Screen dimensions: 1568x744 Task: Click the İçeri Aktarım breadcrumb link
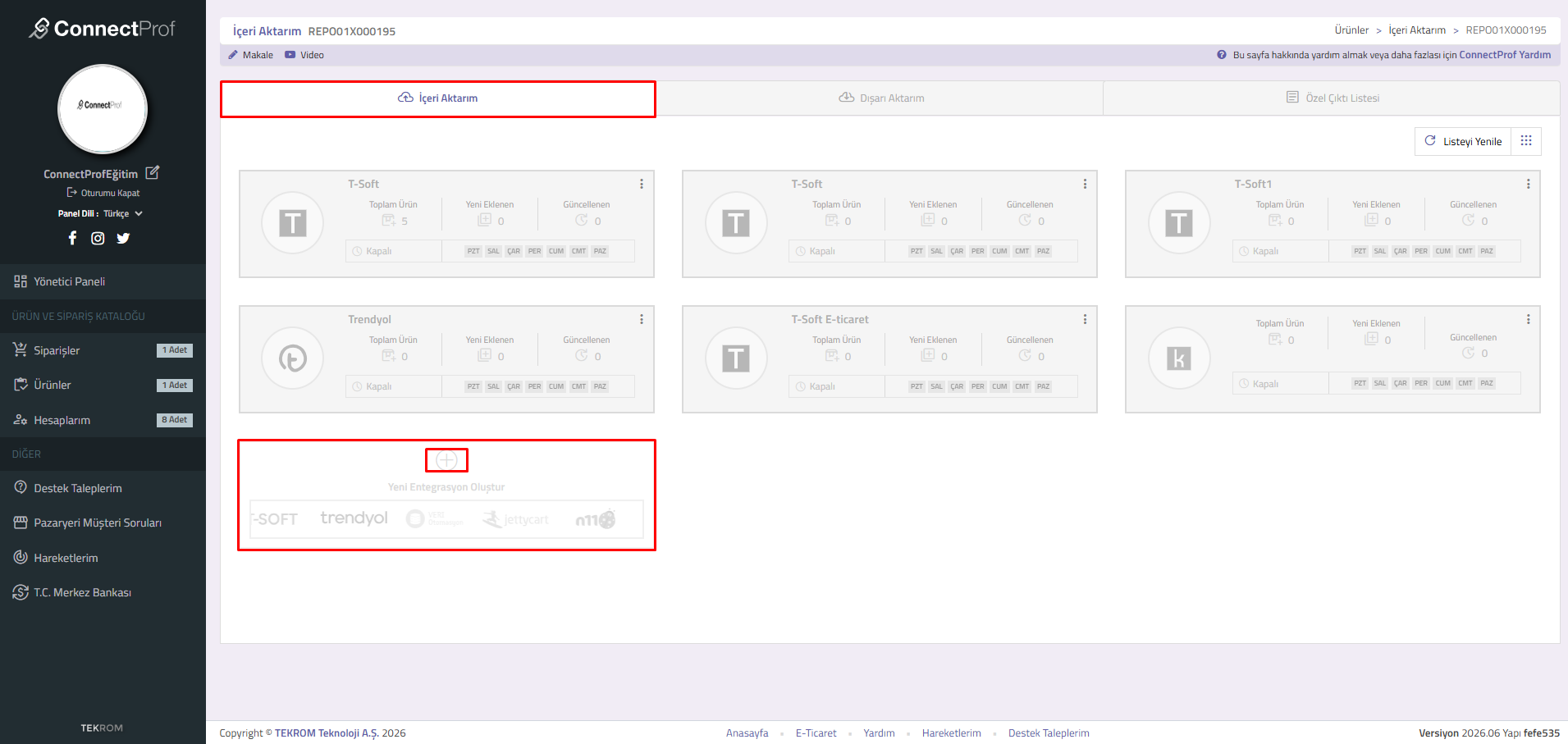1417,30
